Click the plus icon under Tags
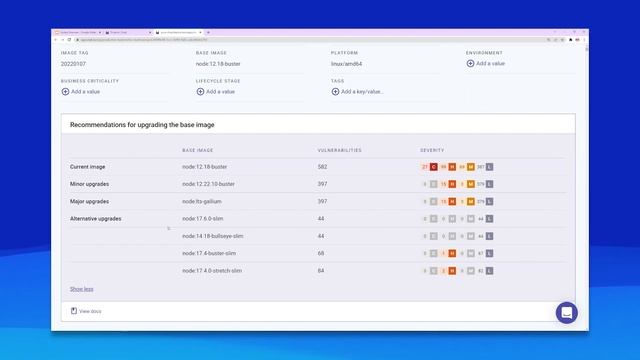 pyautogui.click(x=336, y=92)
